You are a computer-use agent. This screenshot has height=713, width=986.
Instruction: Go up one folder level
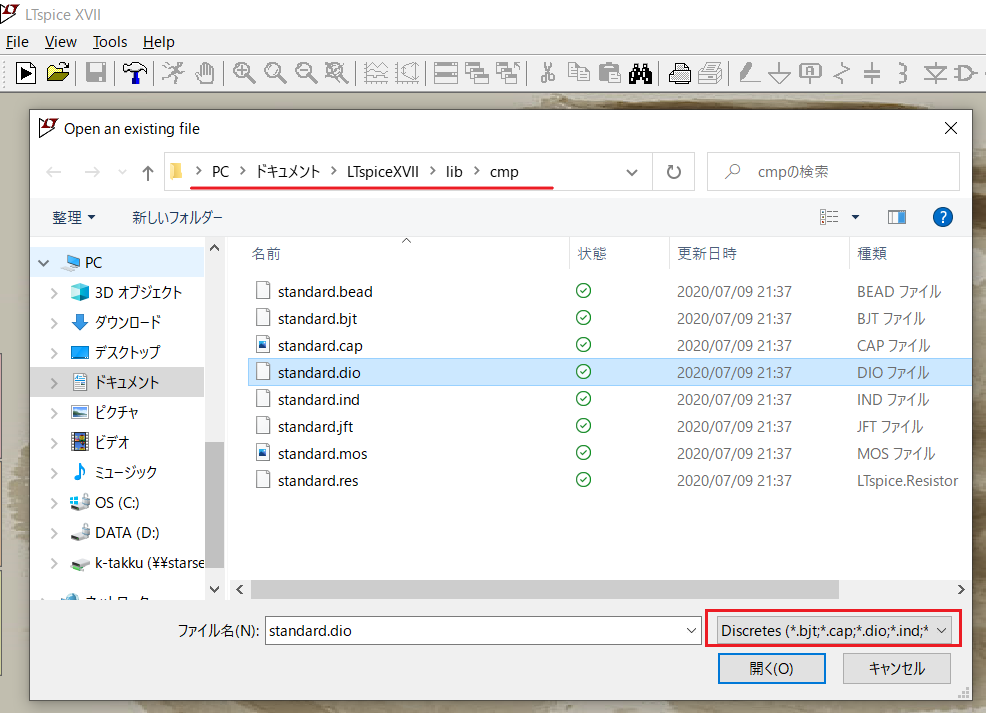pyautogui.click(x=148, y=172)
